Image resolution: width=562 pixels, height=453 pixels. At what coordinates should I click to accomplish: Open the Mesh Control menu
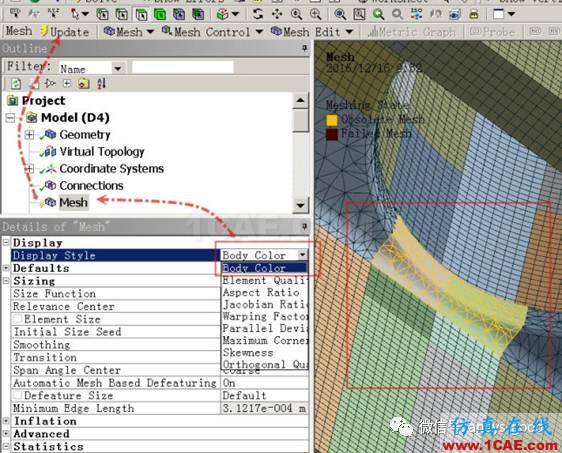click(212, 32)
